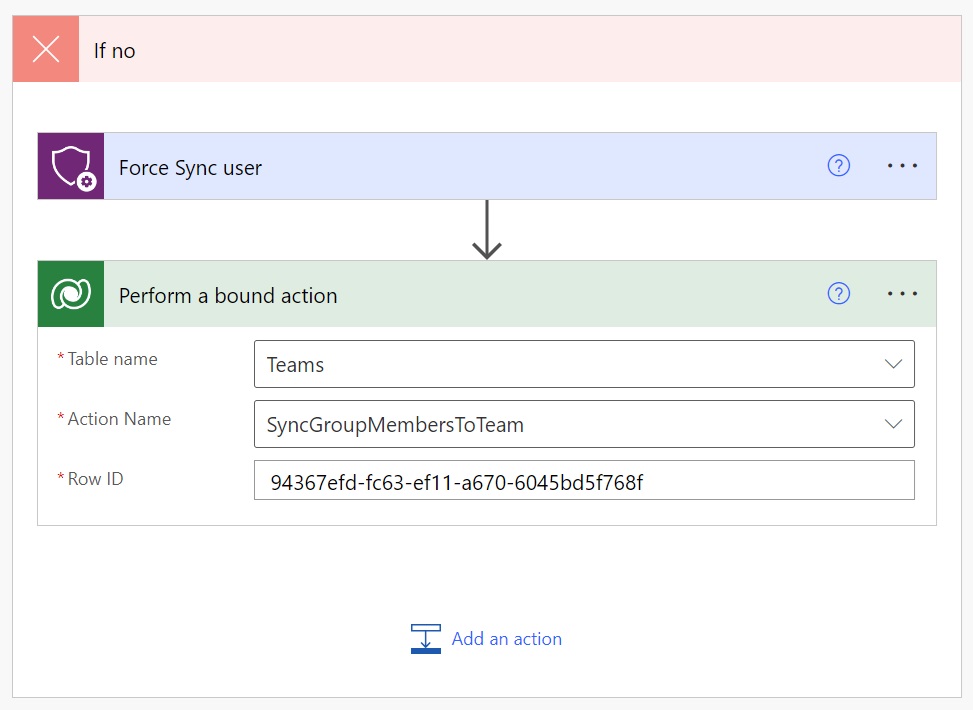This screenshot has width=973, height=710.
Task: Open help for Perform a bound action
Action: (838, 294)
